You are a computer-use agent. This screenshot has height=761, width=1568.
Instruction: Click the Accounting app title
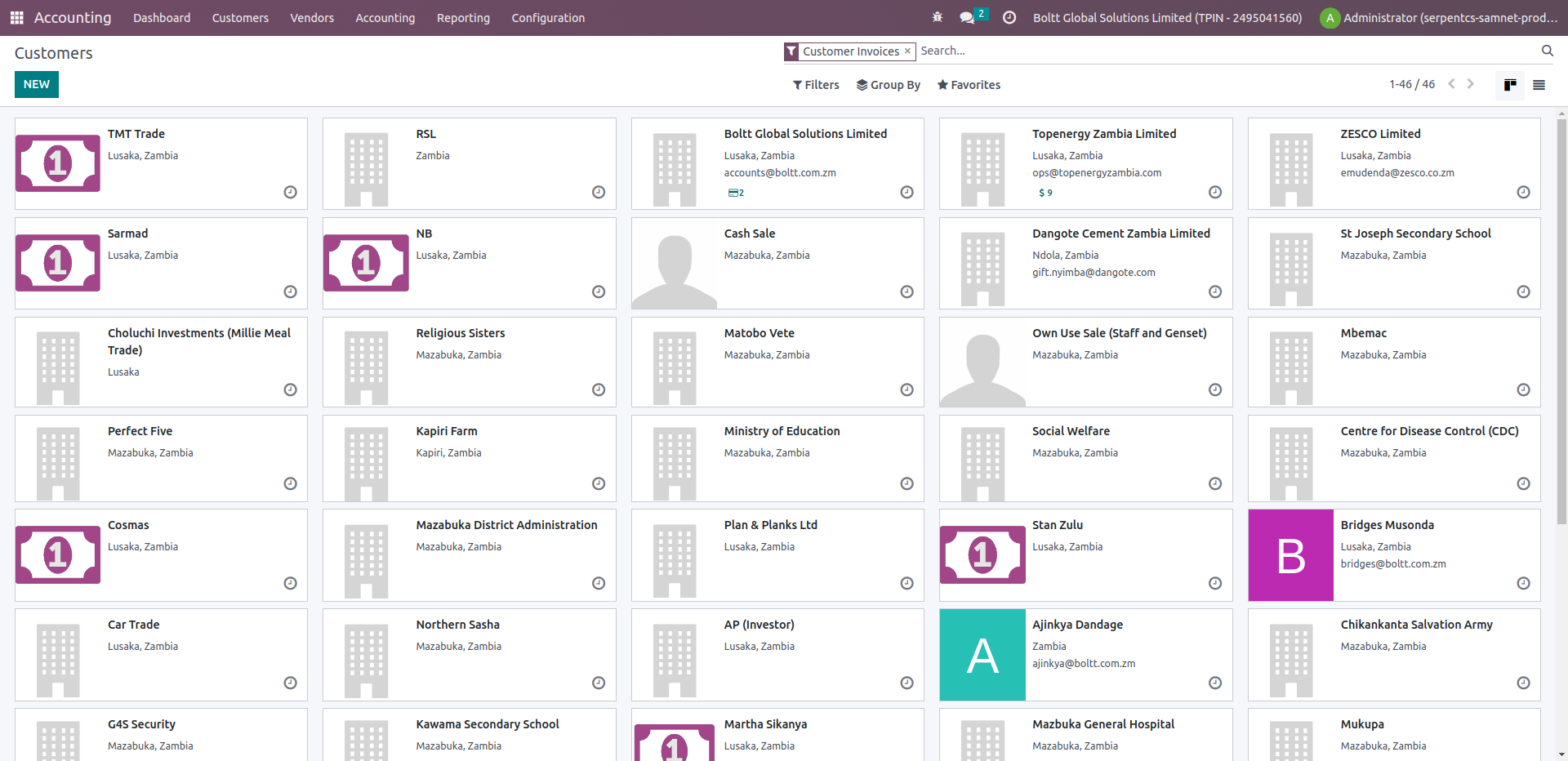tap(73, 17)
